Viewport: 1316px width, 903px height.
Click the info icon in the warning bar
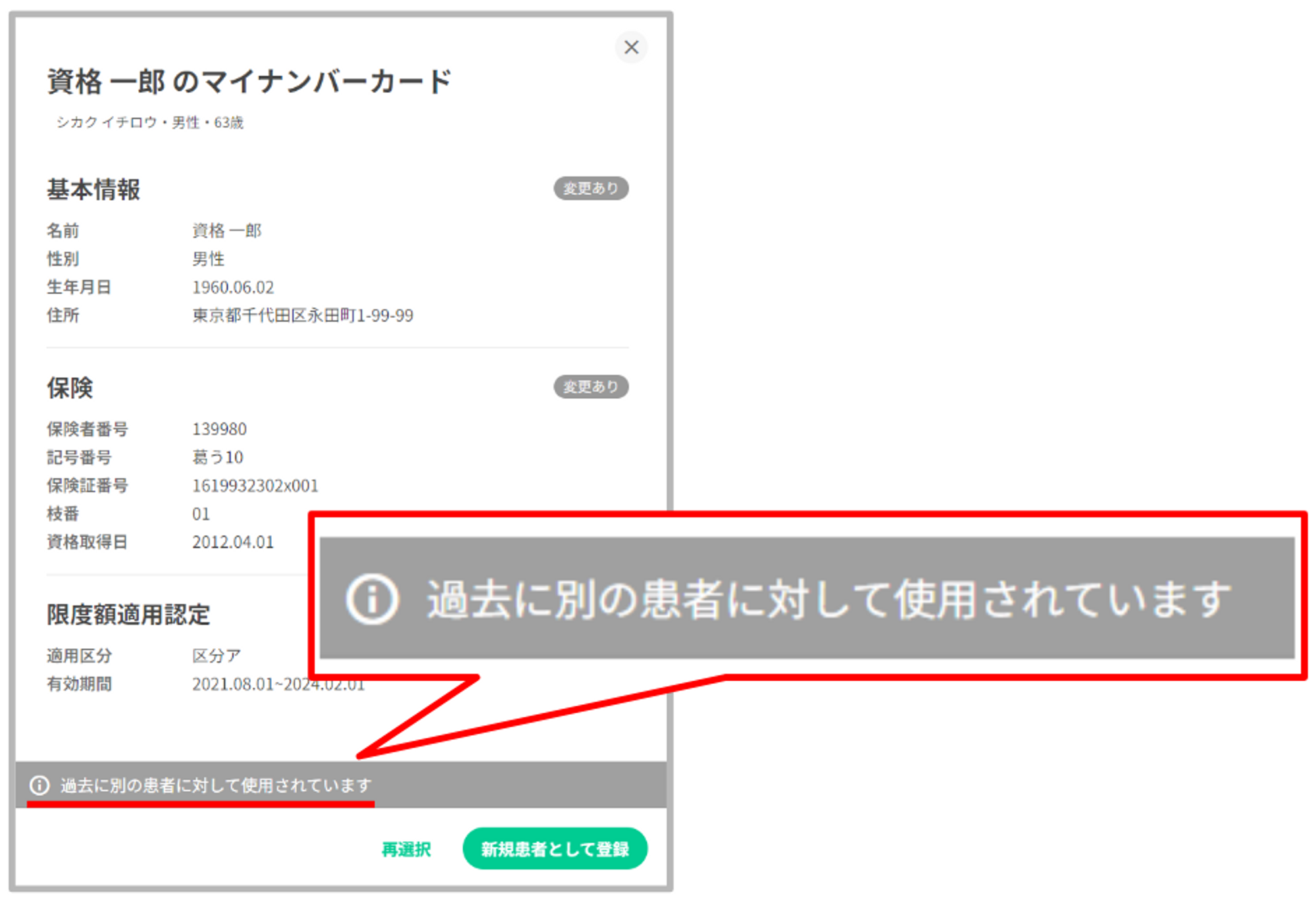pos(39,785)
